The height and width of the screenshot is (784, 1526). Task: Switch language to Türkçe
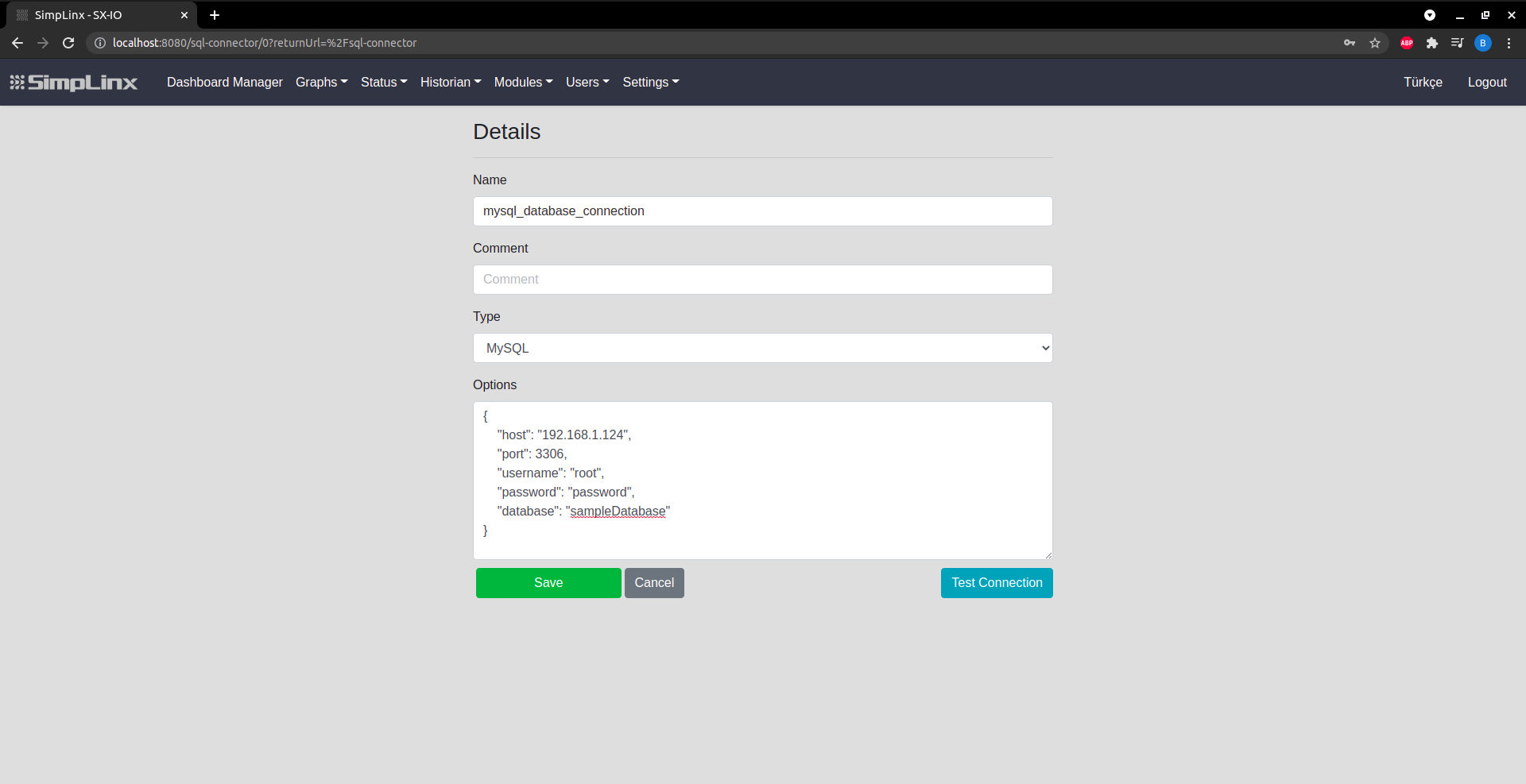(x=1423, y=83)
